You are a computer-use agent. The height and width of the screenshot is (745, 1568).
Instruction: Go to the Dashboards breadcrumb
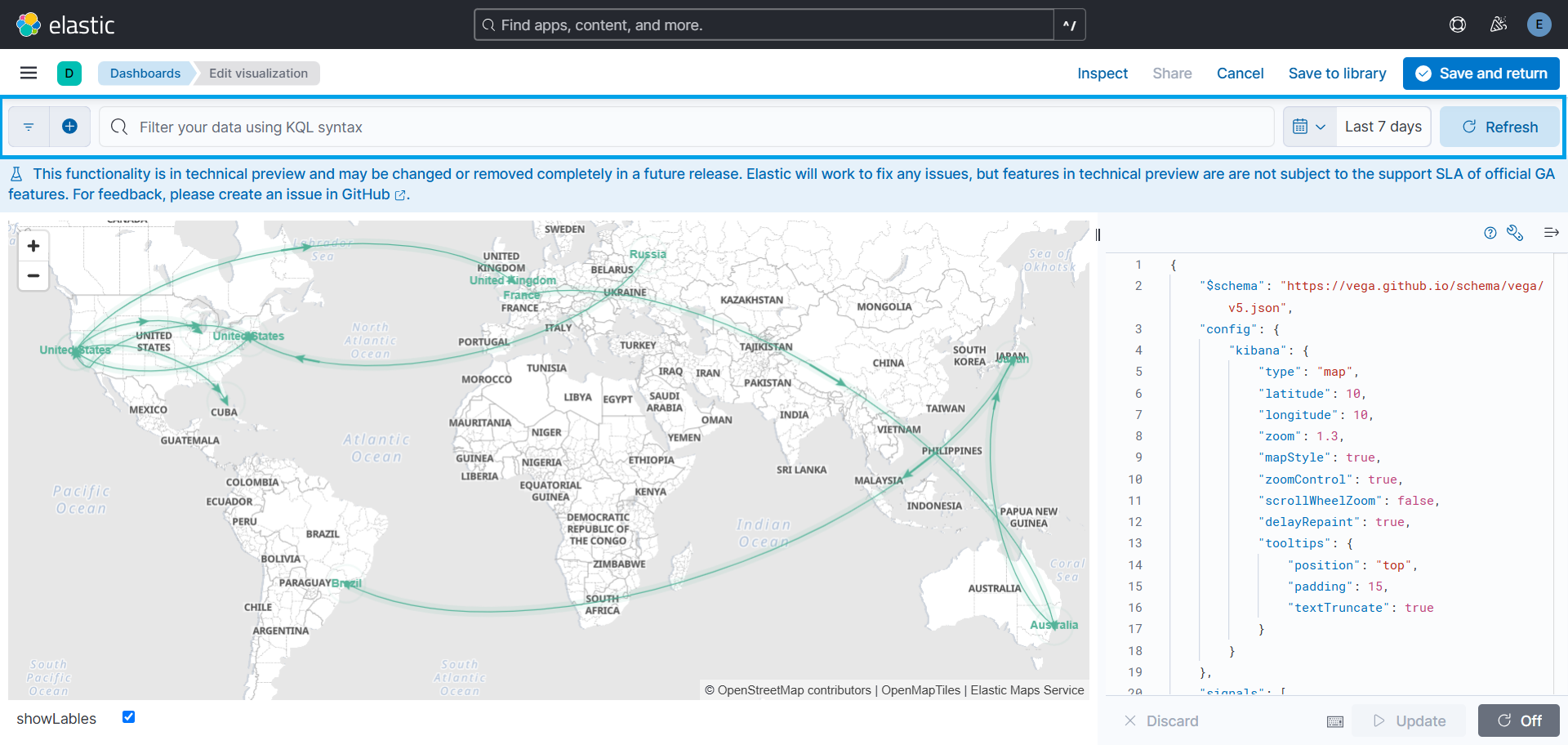[145, 73]
